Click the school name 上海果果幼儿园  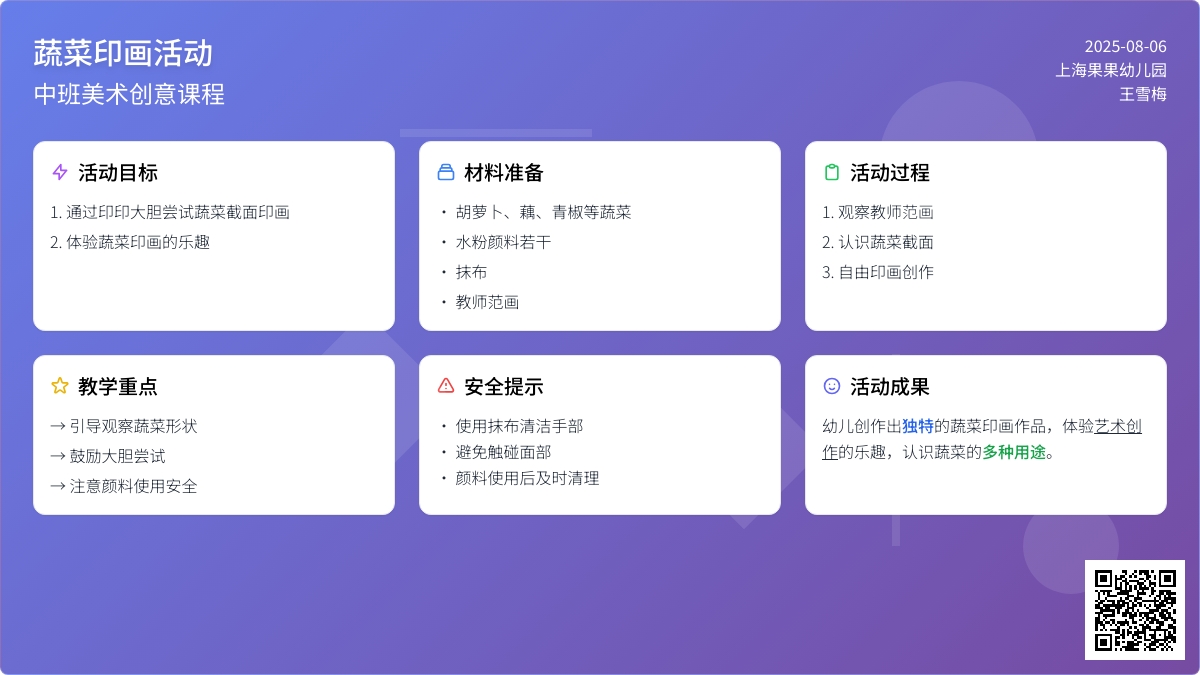coord(1111,70)
